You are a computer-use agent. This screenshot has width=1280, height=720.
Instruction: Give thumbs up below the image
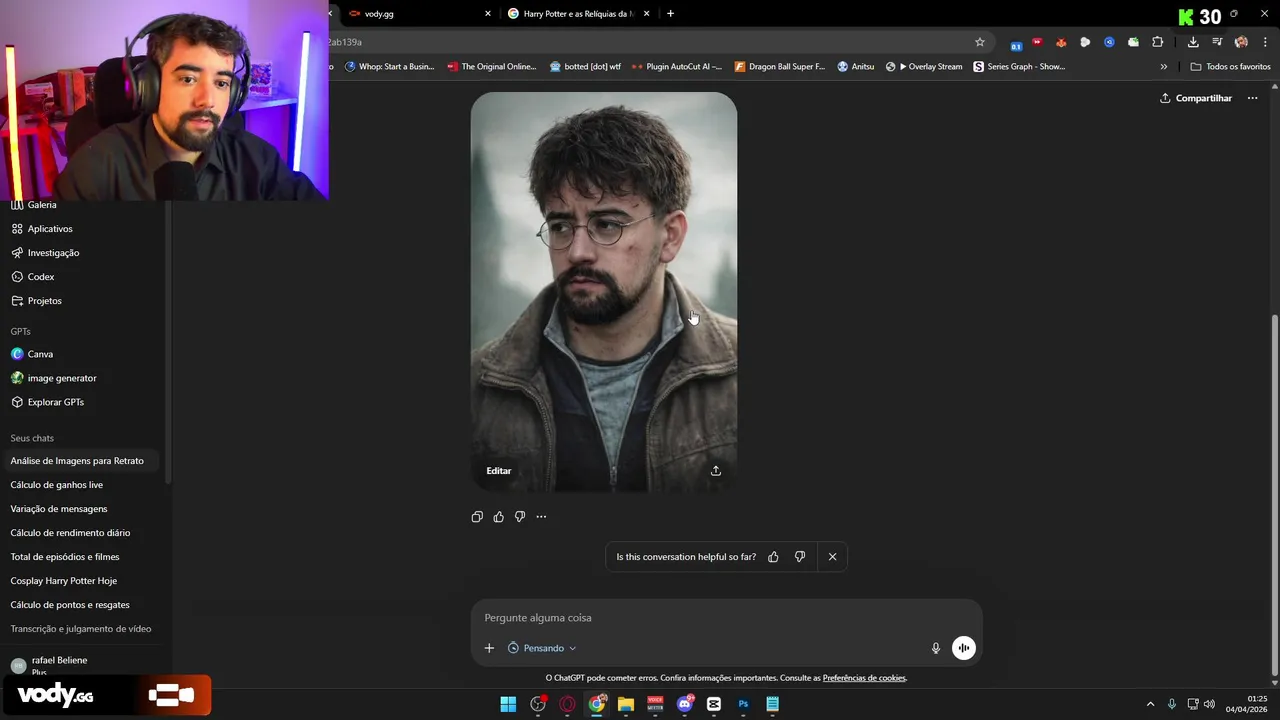(x=499, y=517)
